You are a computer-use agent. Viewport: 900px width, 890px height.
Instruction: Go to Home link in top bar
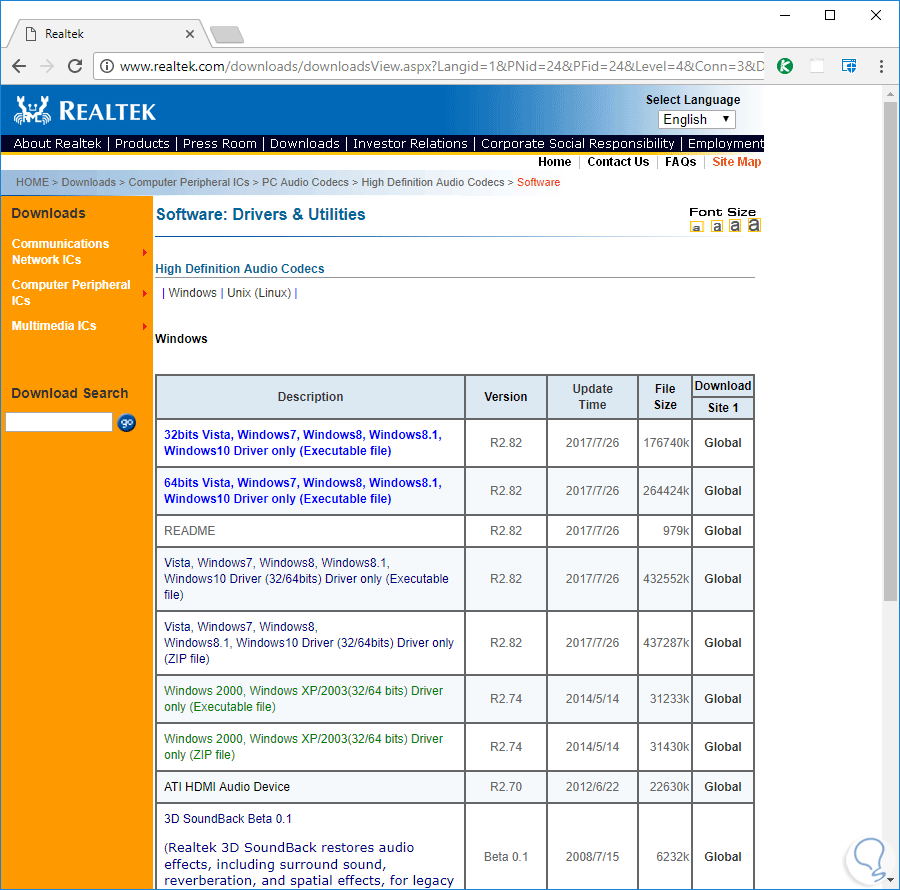click(554, 162)
